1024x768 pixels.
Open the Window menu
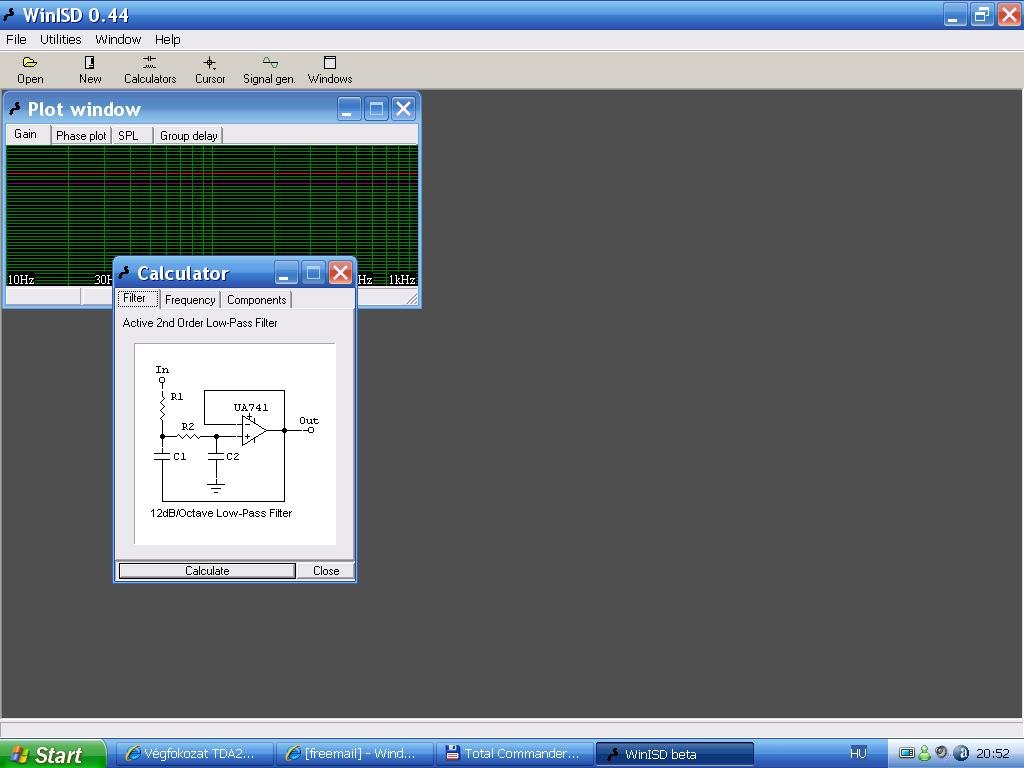(118, 40)
